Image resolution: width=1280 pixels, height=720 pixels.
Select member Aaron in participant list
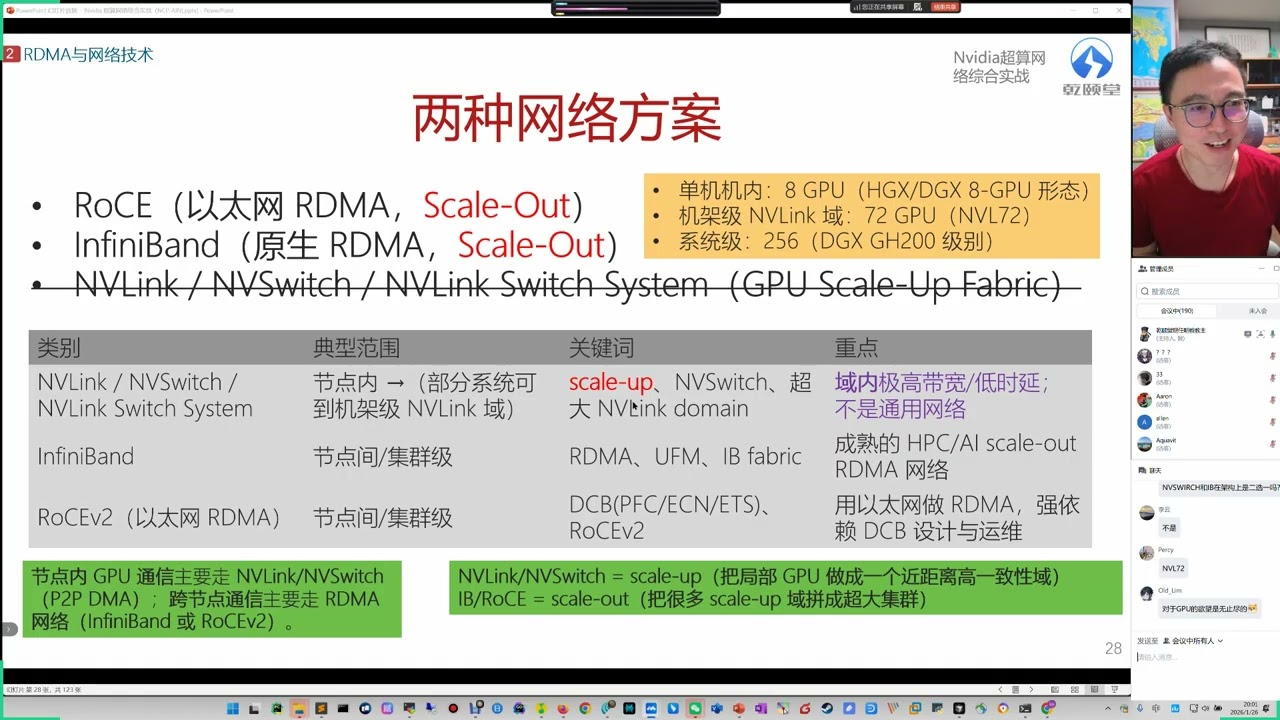coord(1205,400)
